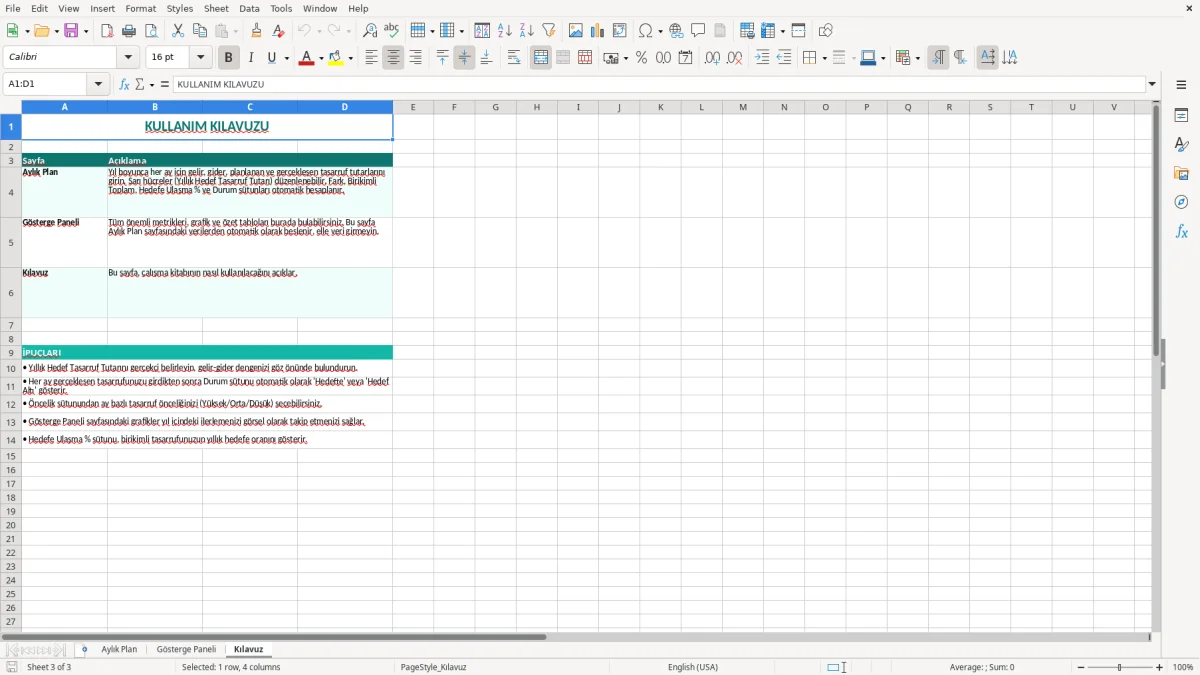Click the Insert Hyperlink icon
This screenshot has width=1200, height=675.
click(677, 31)
